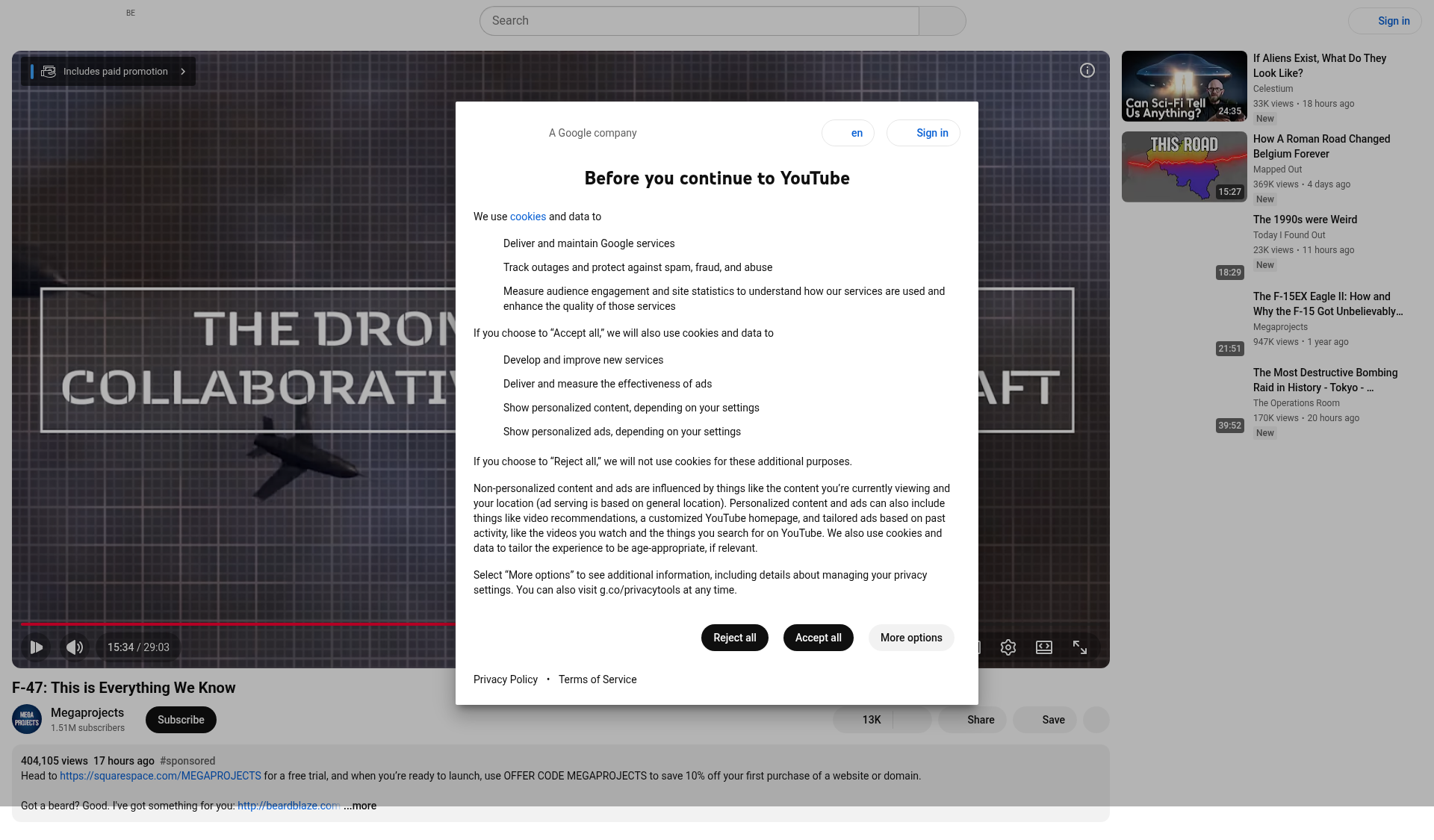
Task: Open the Terms of Service link
Action: (x=597, y=679)
